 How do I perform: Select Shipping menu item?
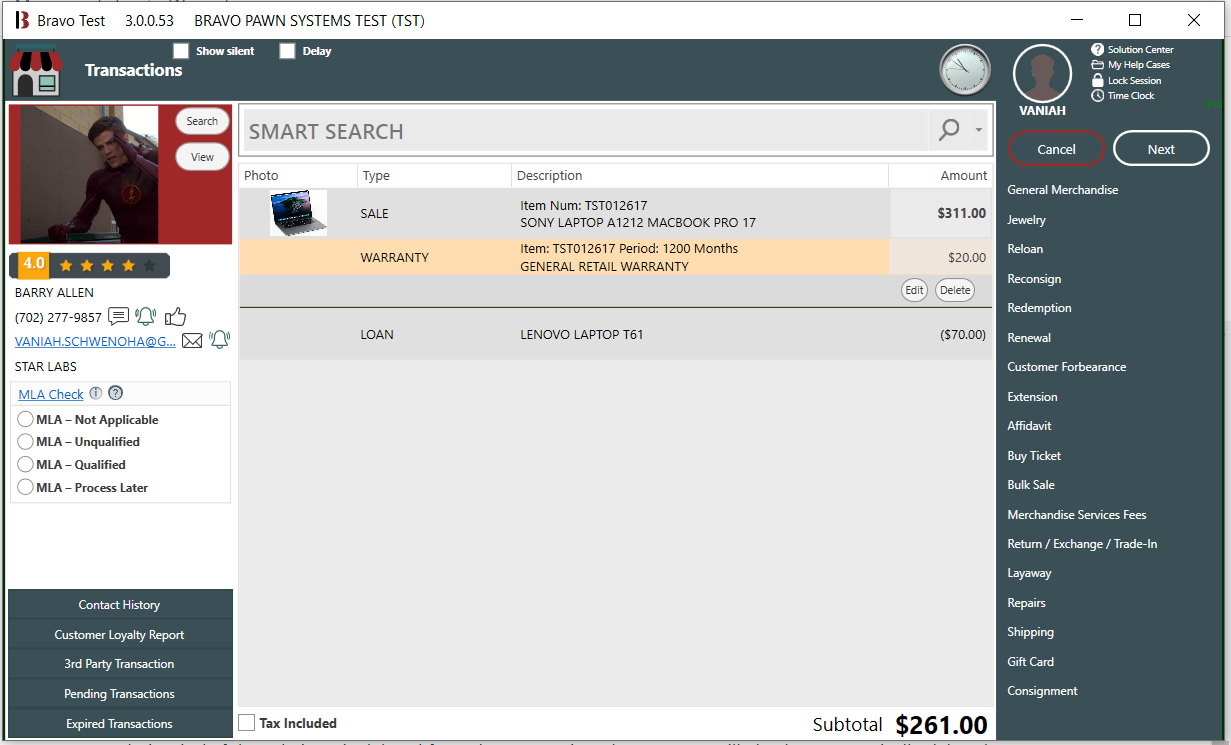[x=1030, y=632]
